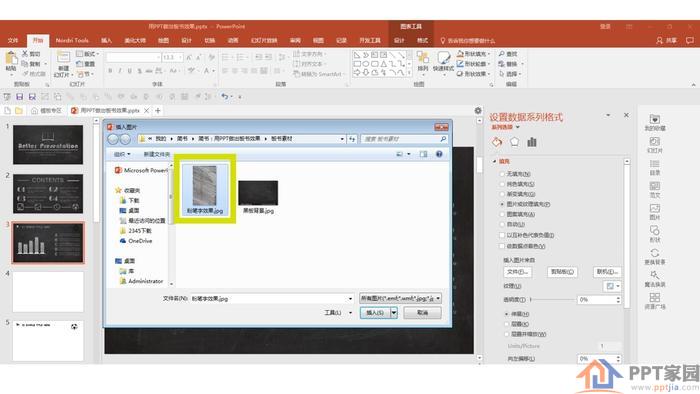Open the font size dropdown
This screenshot has height=394, width=700.
(x=180, y=58)
